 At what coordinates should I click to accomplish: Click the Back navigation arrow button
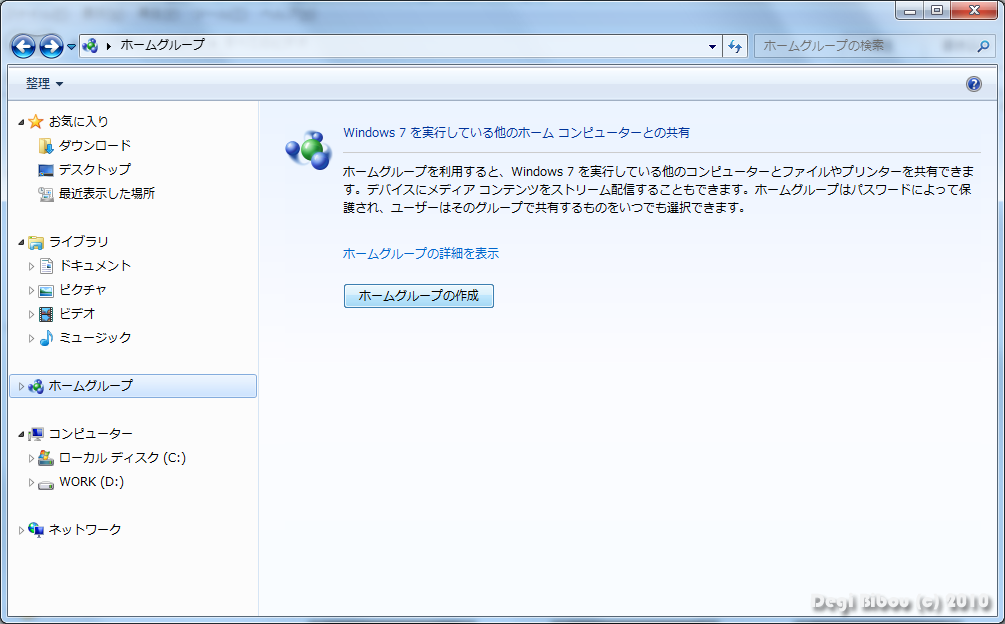coord(23,46)
